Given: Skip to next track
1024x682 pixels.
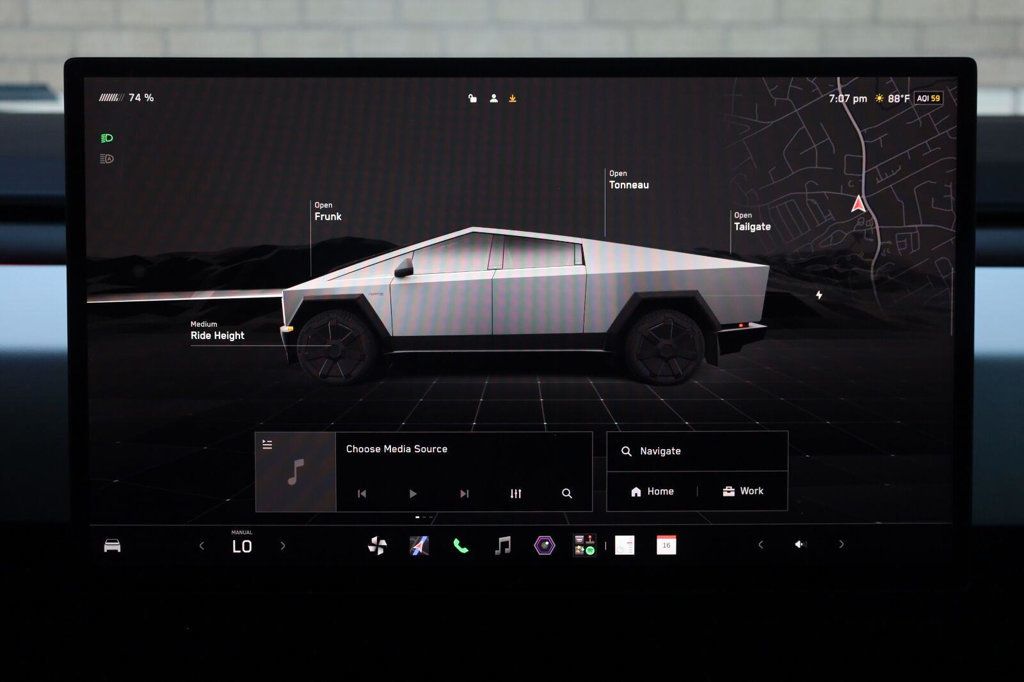Looking at the screenshot, I should [x=464, y=494].
